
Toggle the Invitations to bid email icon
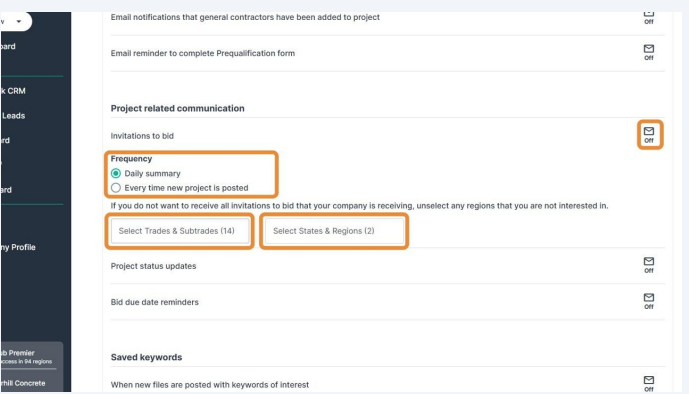pos(649,135)
